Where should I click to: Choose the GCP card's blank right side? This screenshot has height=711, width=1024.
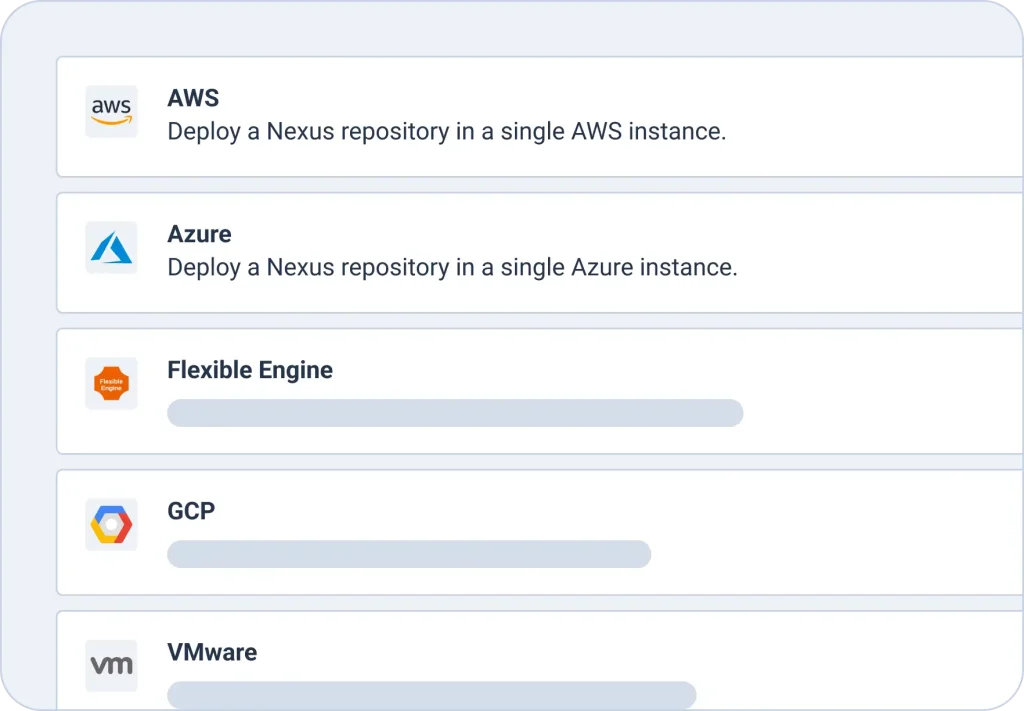coord(880,532)
